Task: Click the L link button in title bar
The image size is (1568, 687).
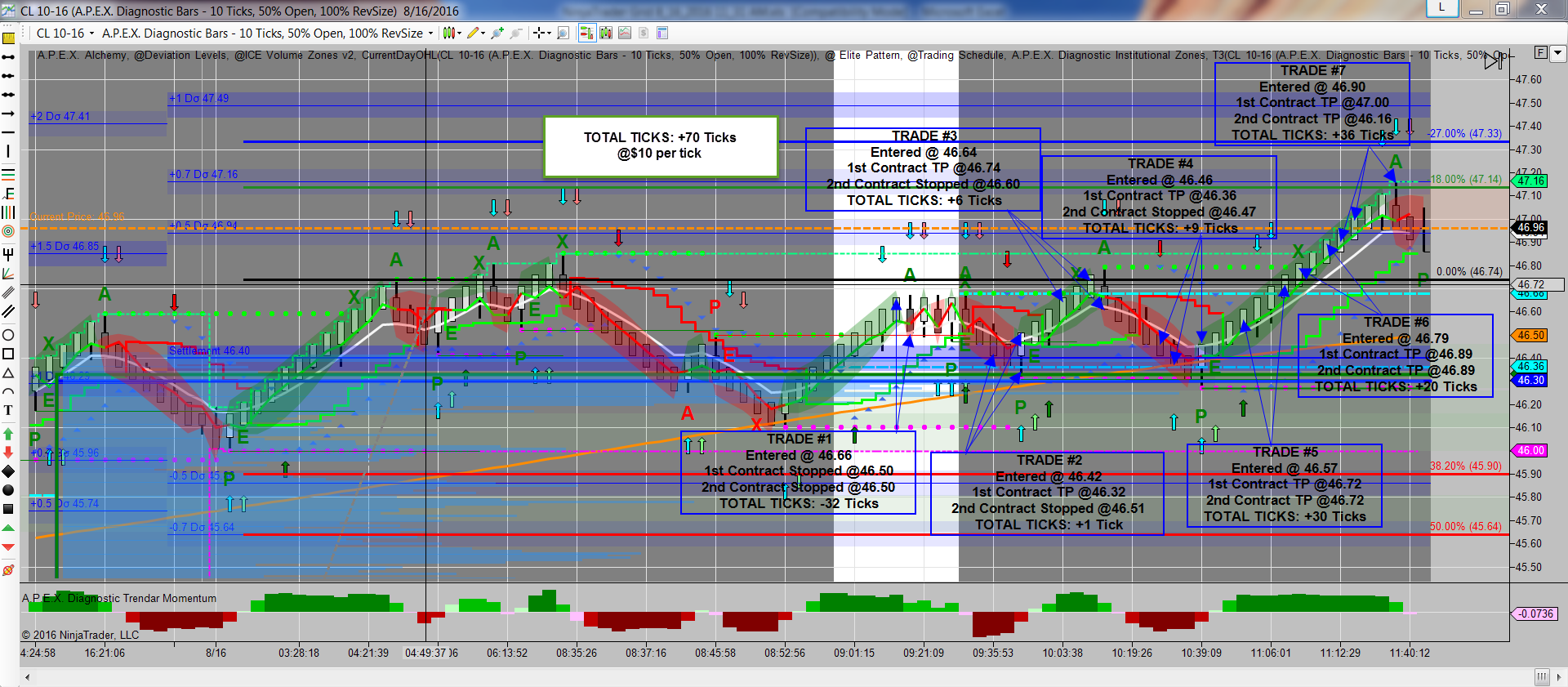Action: pyautogui.click(x=1441, y=8)
